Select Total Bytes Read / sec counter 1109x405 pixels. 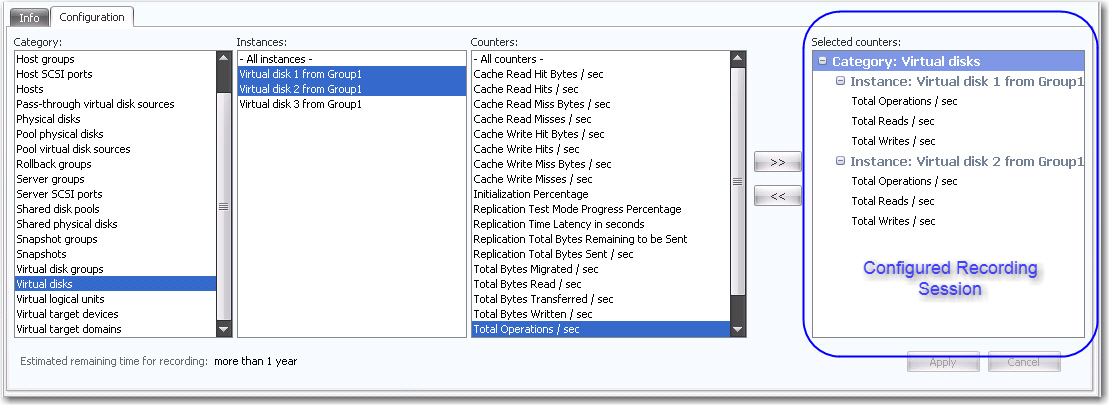click(x=527, y=284)
